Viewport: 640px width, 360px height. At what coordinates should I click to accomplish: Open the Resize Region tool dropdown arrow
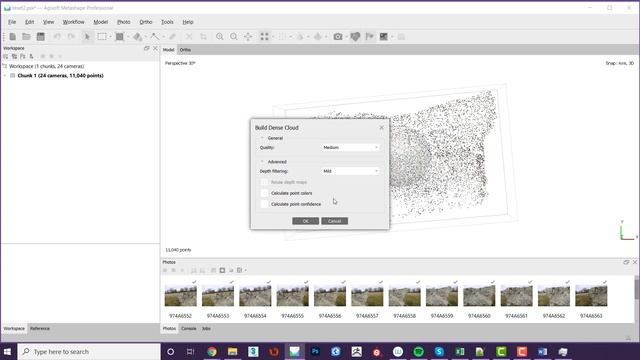point(128,37)
